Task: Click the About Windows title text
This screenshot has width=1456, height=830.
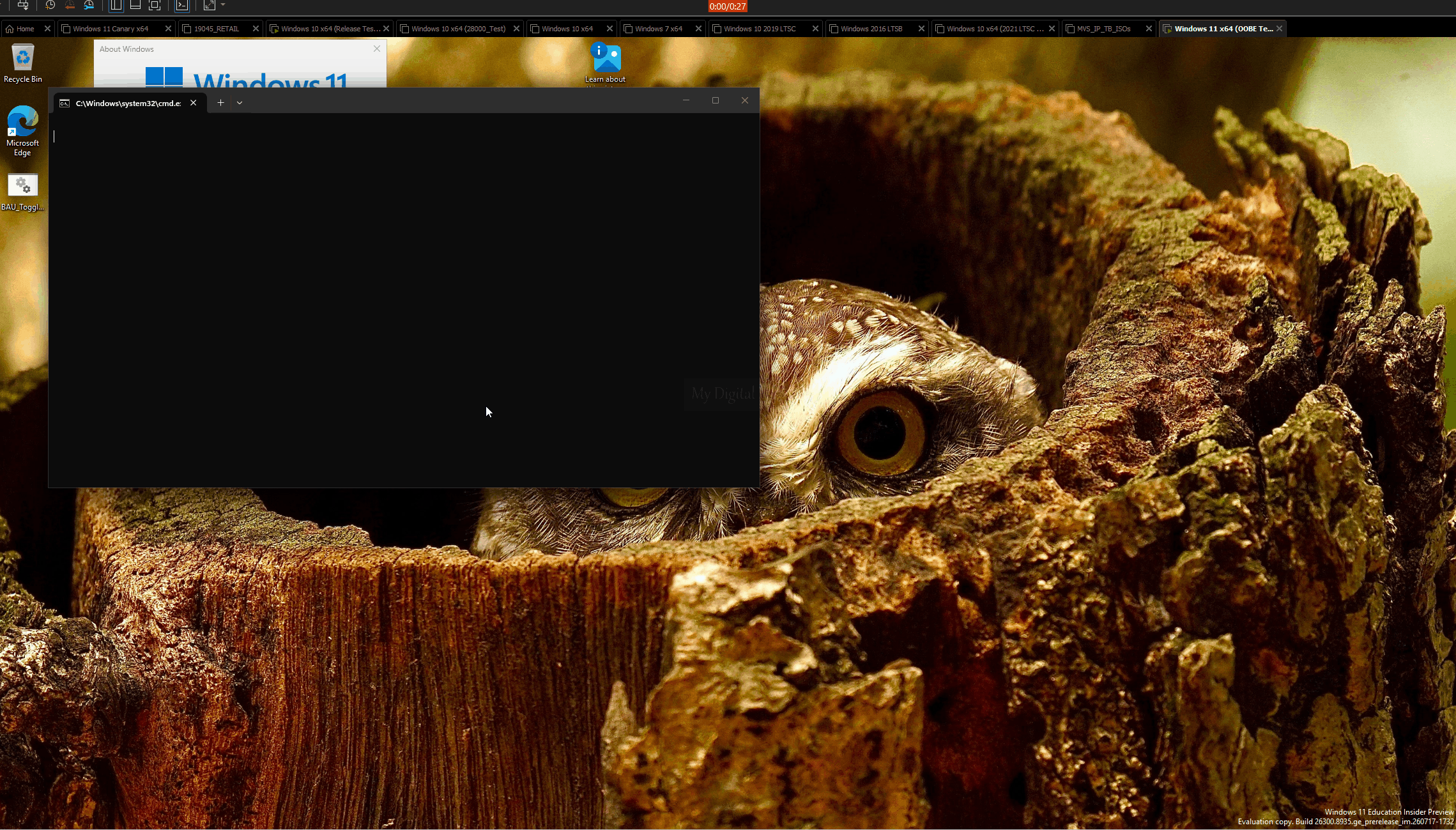Action: click(126, 49)
